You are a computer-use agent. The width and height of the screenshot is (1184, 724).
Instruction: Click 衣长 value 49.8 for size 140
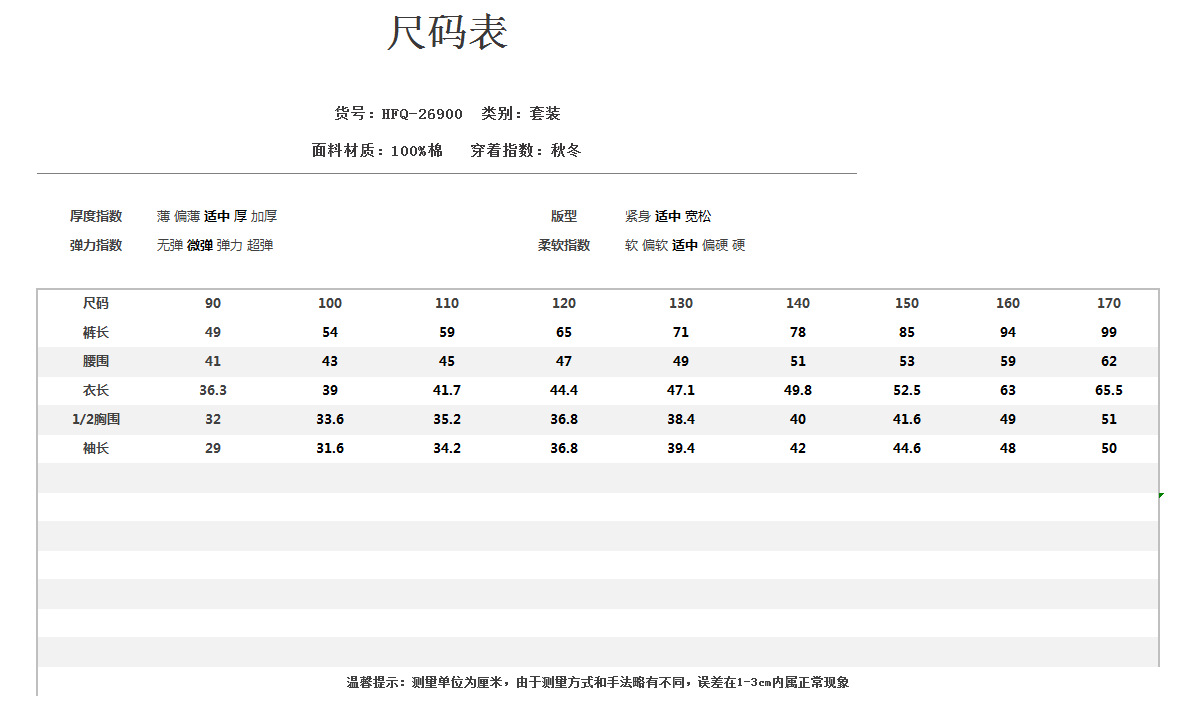798,390
